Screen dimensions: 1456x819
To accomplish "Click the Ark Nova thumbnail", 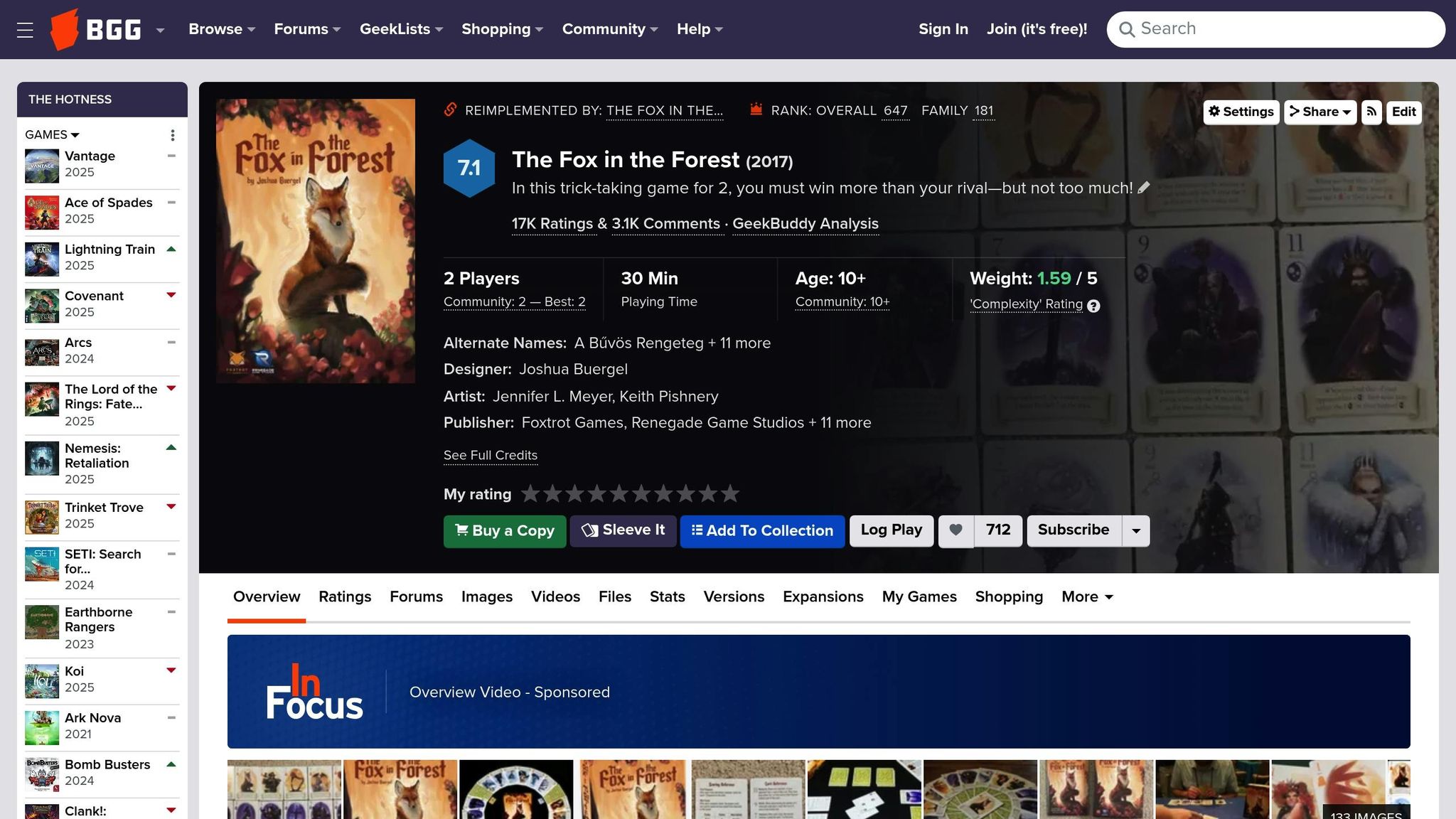I will coord(42,728).
